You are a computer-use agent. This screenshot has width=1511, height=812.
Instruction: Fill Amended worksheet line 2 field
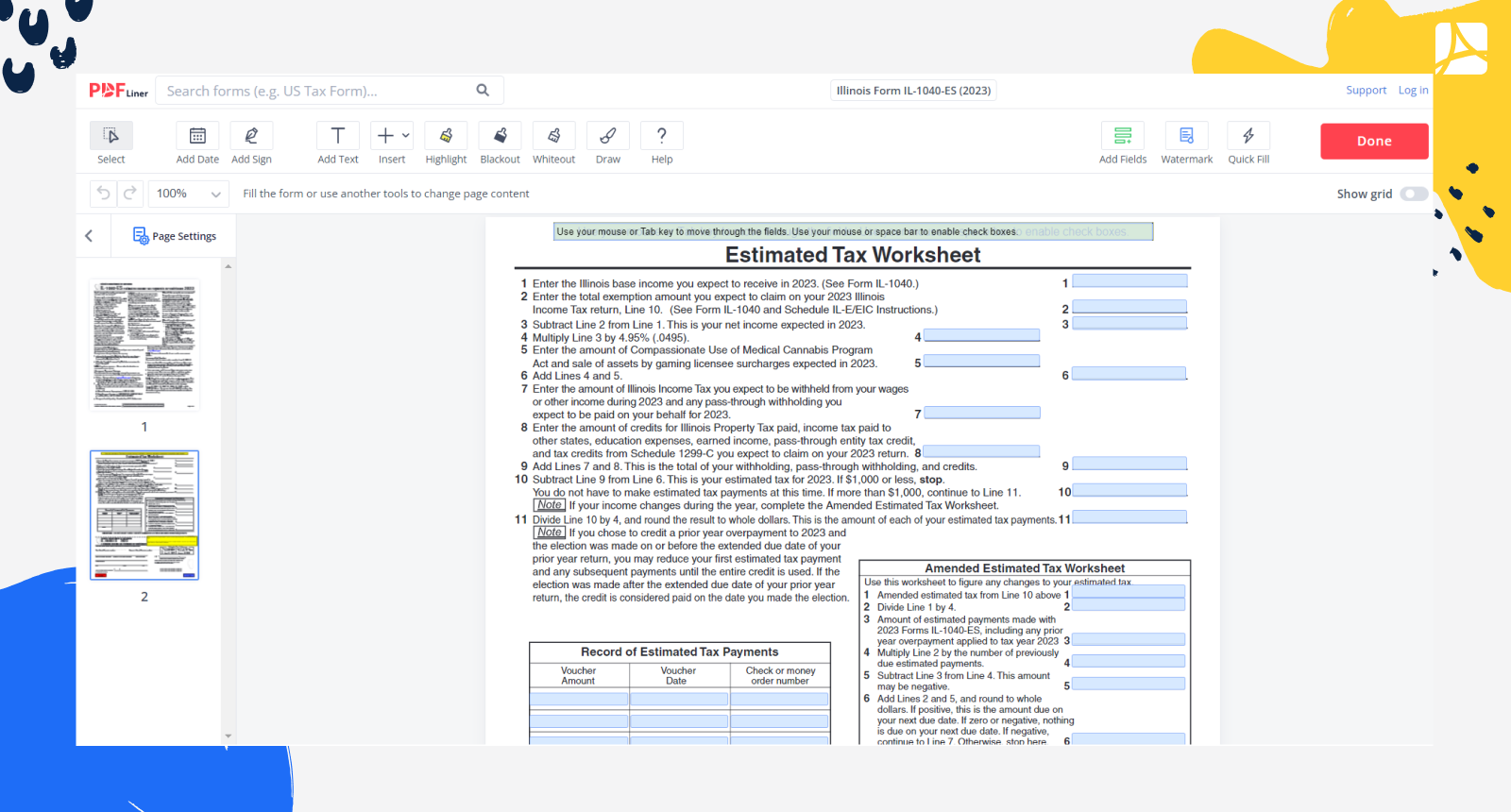[x=1129, y=605]
